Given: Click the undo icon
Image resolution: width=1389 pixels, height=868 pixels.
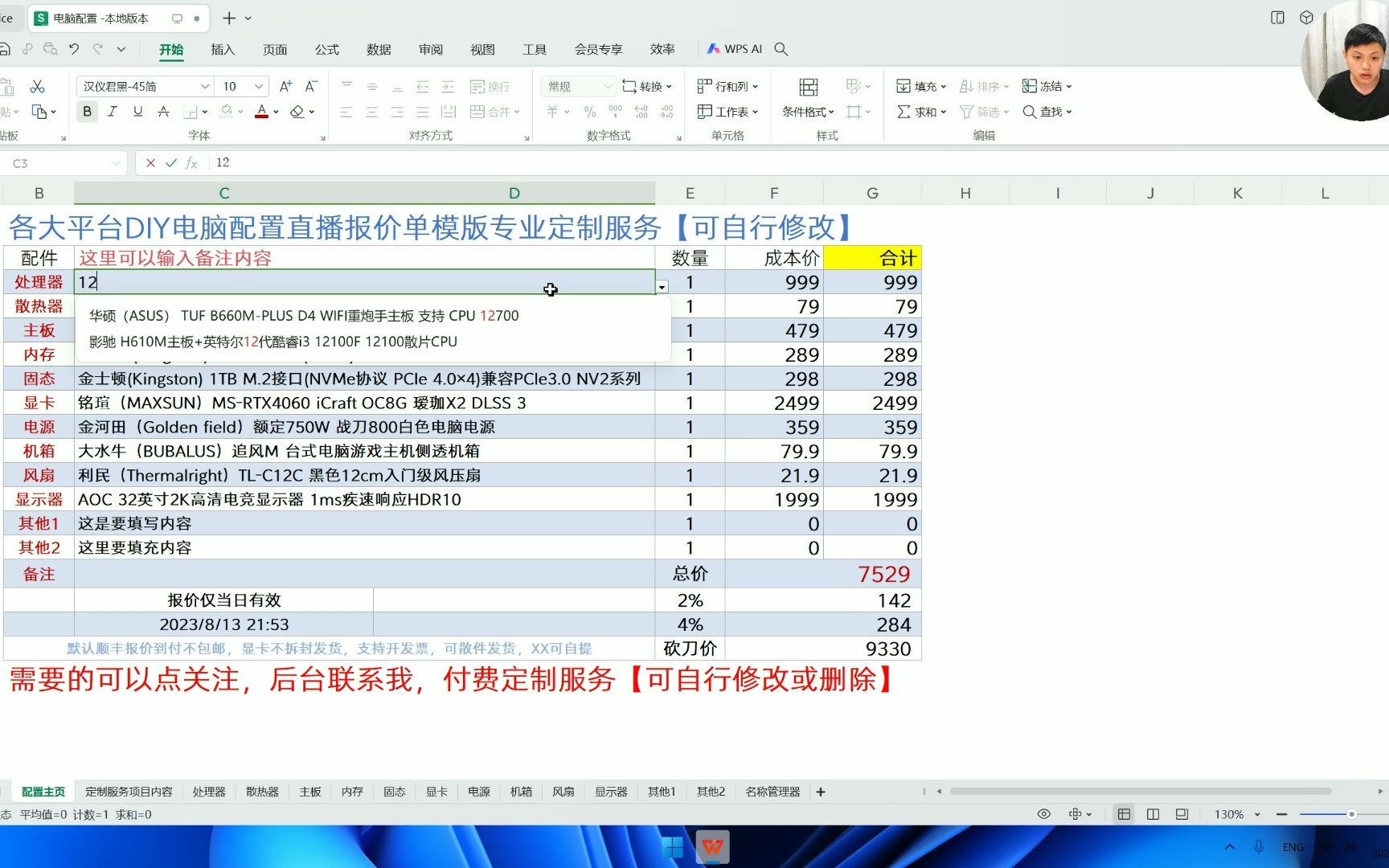Looking at the screenshot, I should [x=74, y=49].
